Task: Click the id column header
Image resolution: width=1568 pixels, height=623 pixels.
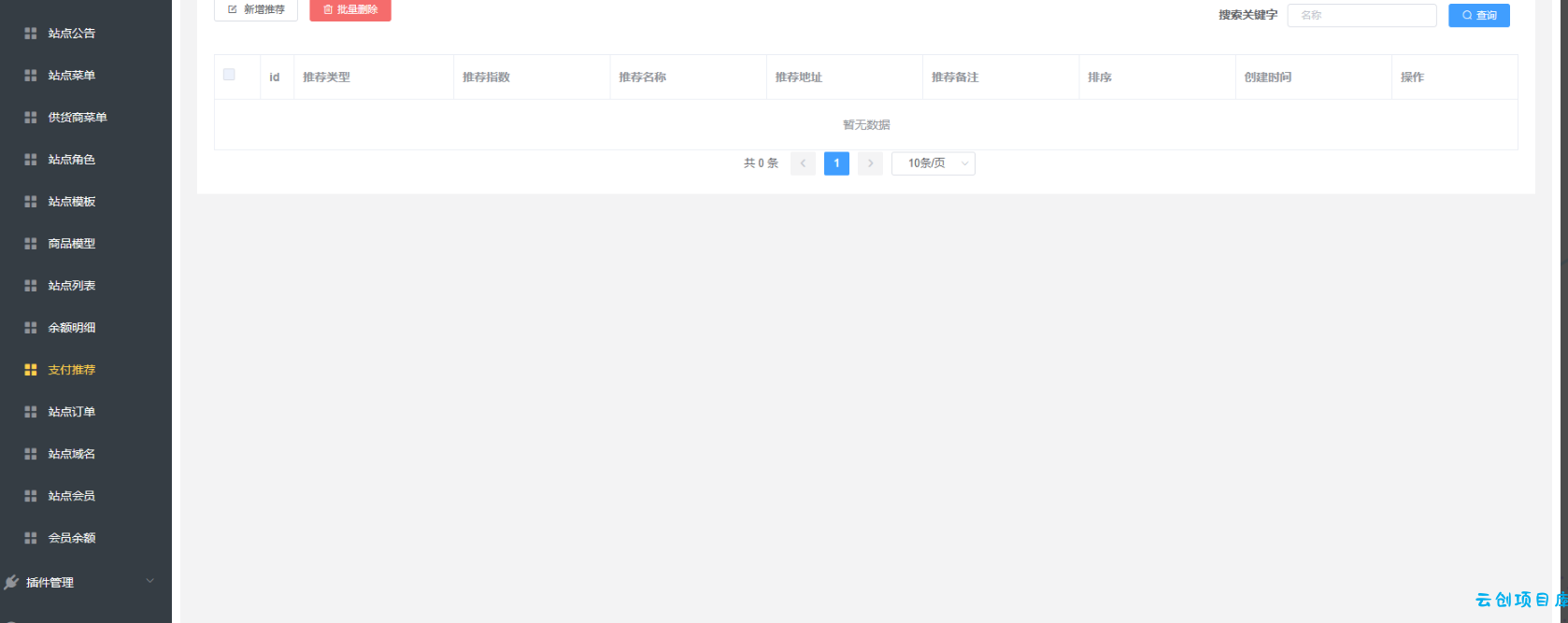Action: point(275,78)
